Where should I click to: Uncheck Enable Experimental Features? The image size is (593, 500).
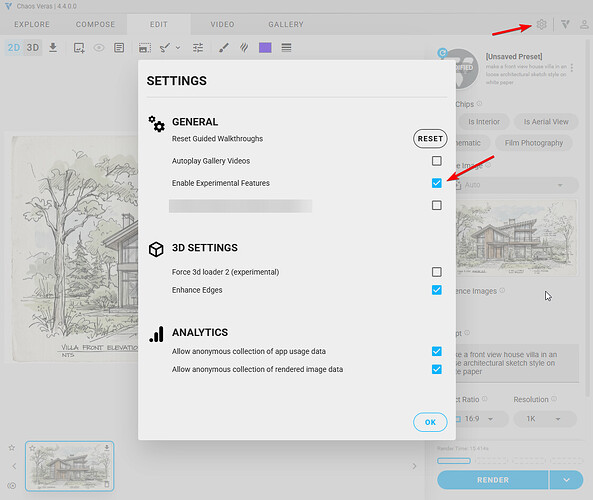tap(436, 183)
